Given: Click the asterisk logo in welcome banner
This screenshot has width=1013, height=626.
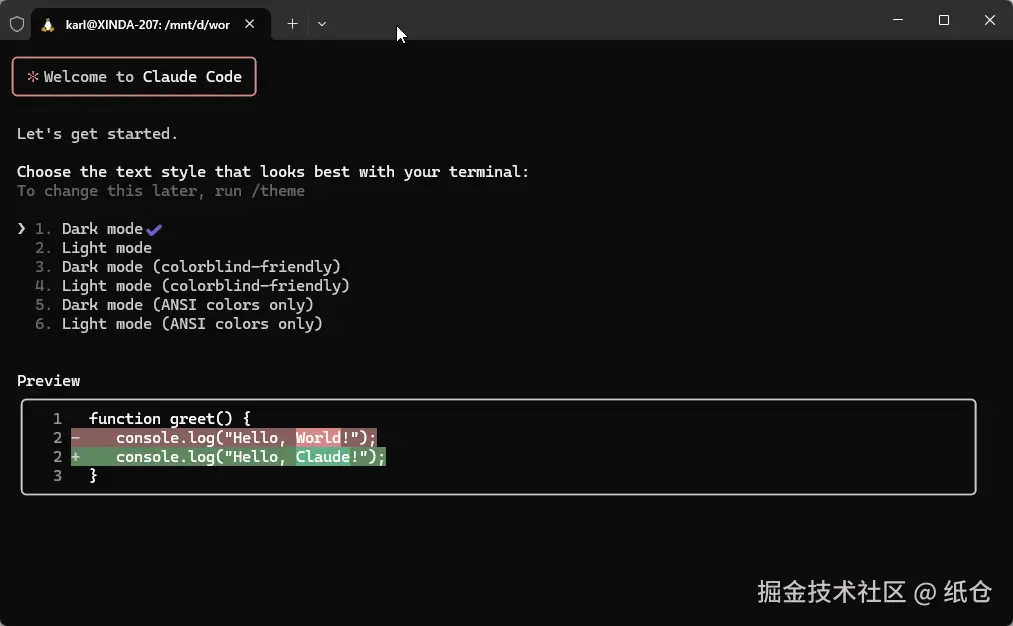Looking at the screenshot, I should click(33, 77).
